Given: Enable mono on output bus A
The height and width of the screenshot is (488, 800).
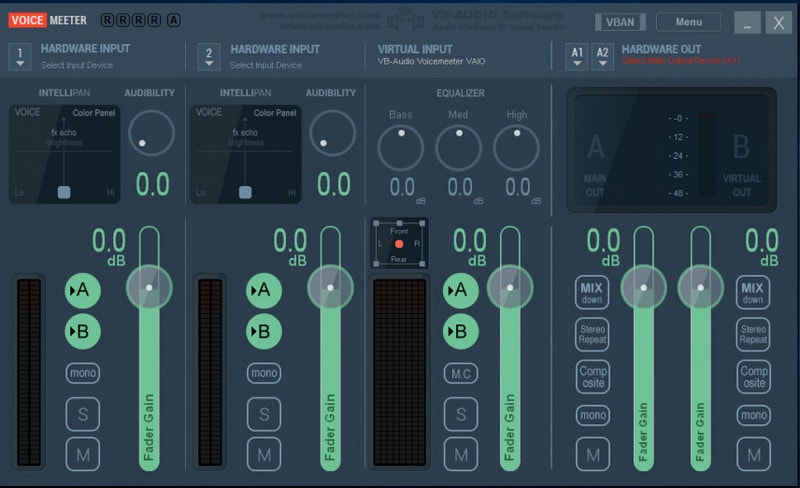Looking at the screenshot, I should coord(593,415).
